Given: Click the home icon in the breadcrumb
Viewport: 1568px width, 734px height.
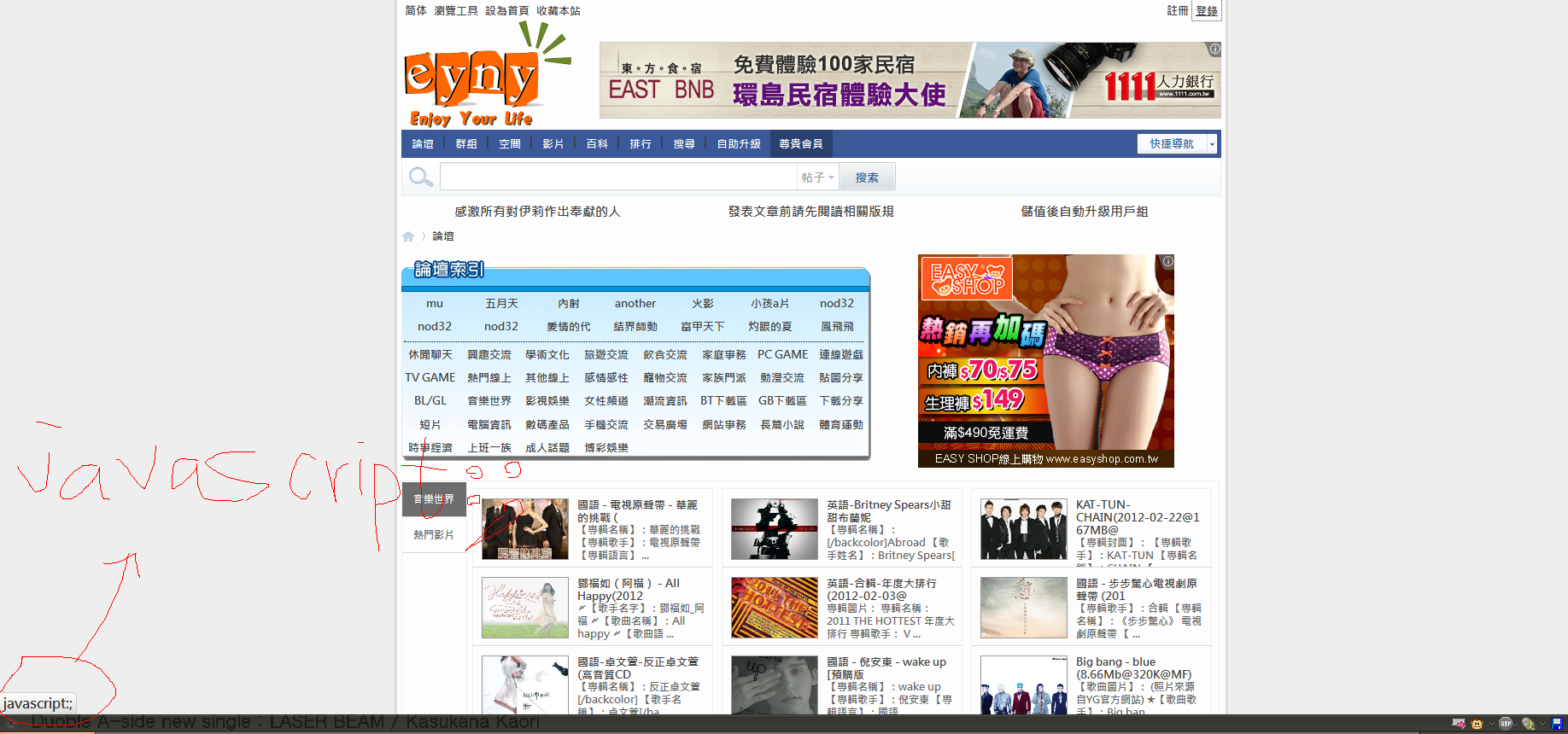Looking at the screenshot, I should pos(408,236).
